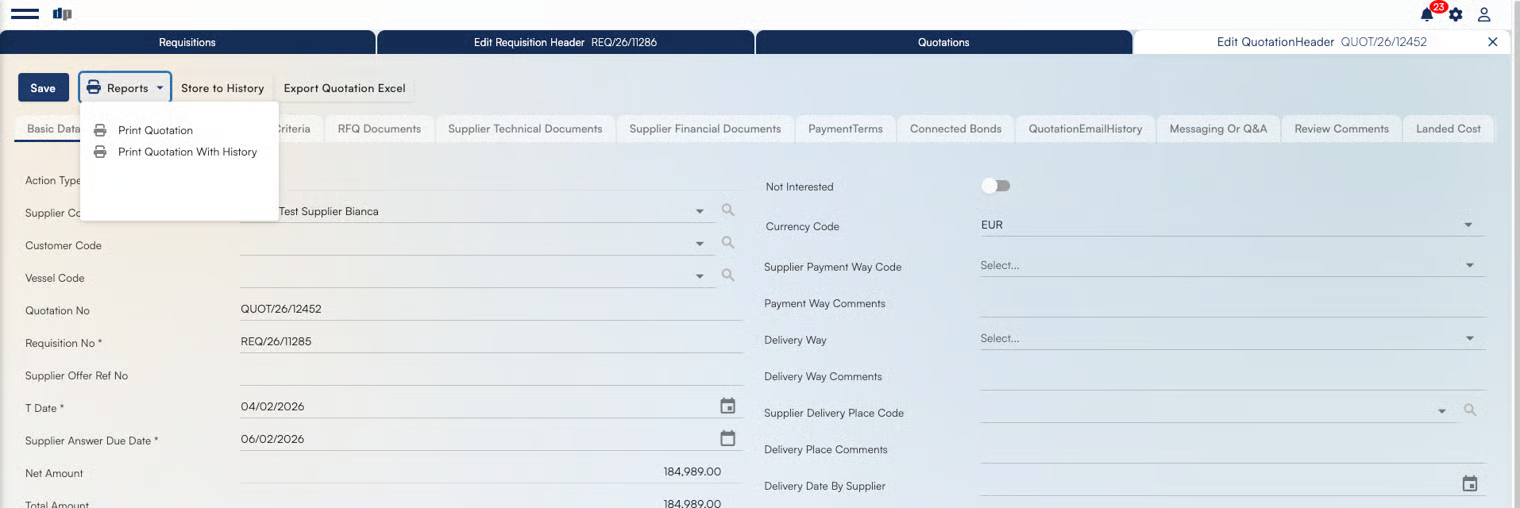The image size is (1520, 508).
Task: Click the Save button
Action: coord(43,88)
